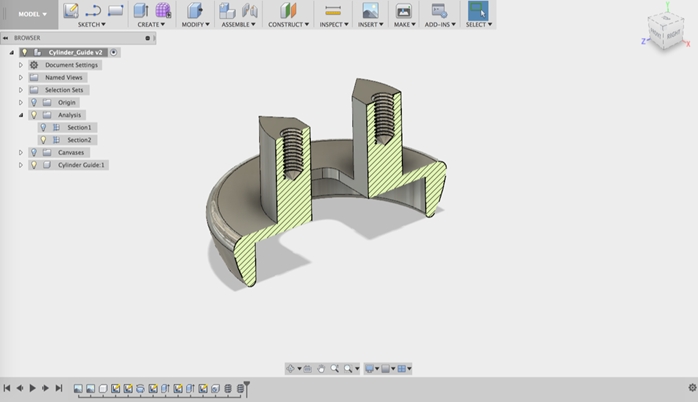Click the timeline play button
The height and width of the screenshot is (402, 698).
32,388
